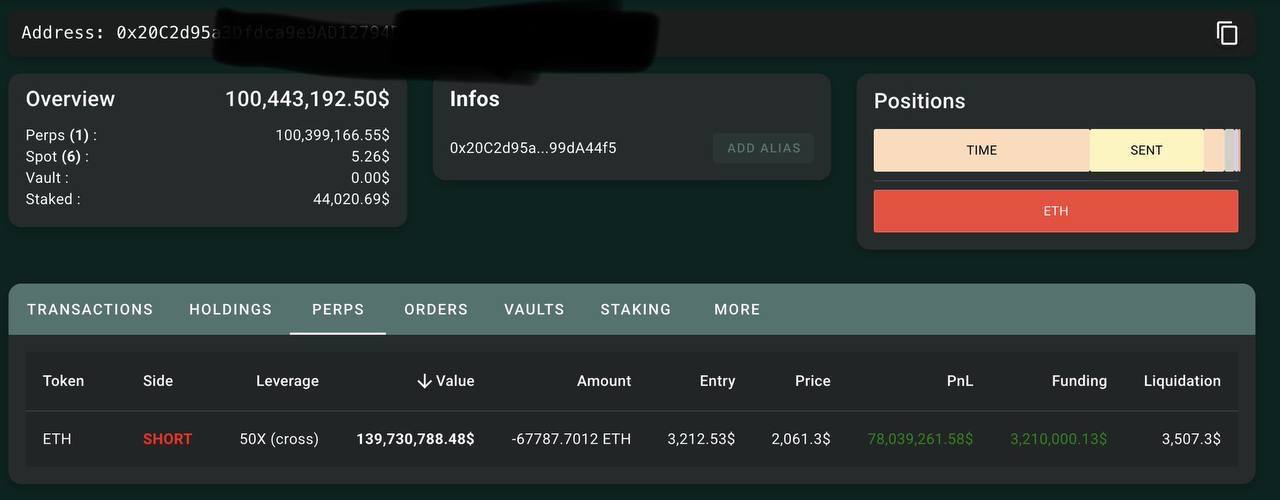Click the ADD ALIAS button
1280x500 pixels.
763,148
